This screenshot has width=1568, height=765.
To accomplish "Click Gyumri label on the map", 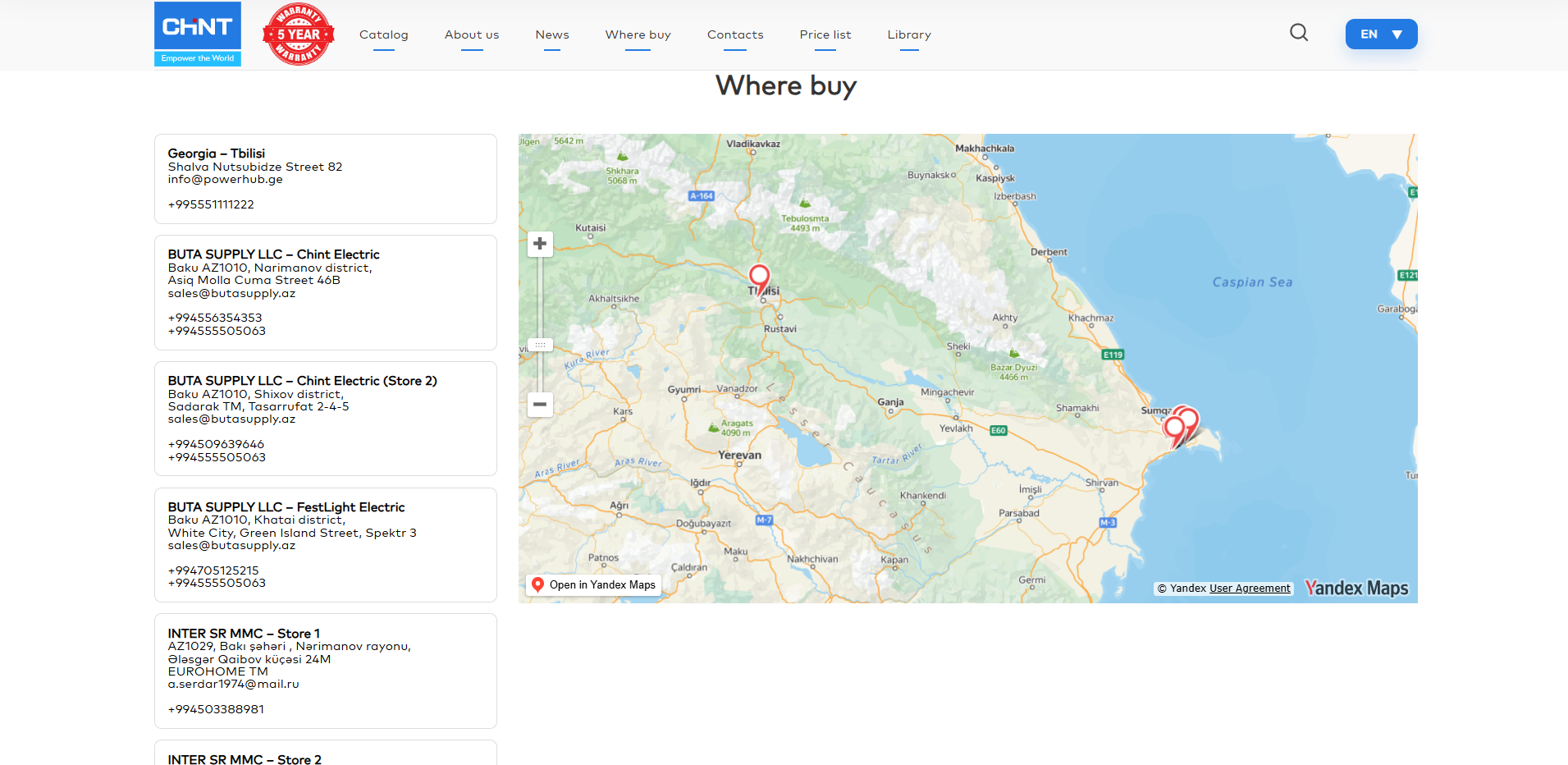I will click(x=684, y=390).
